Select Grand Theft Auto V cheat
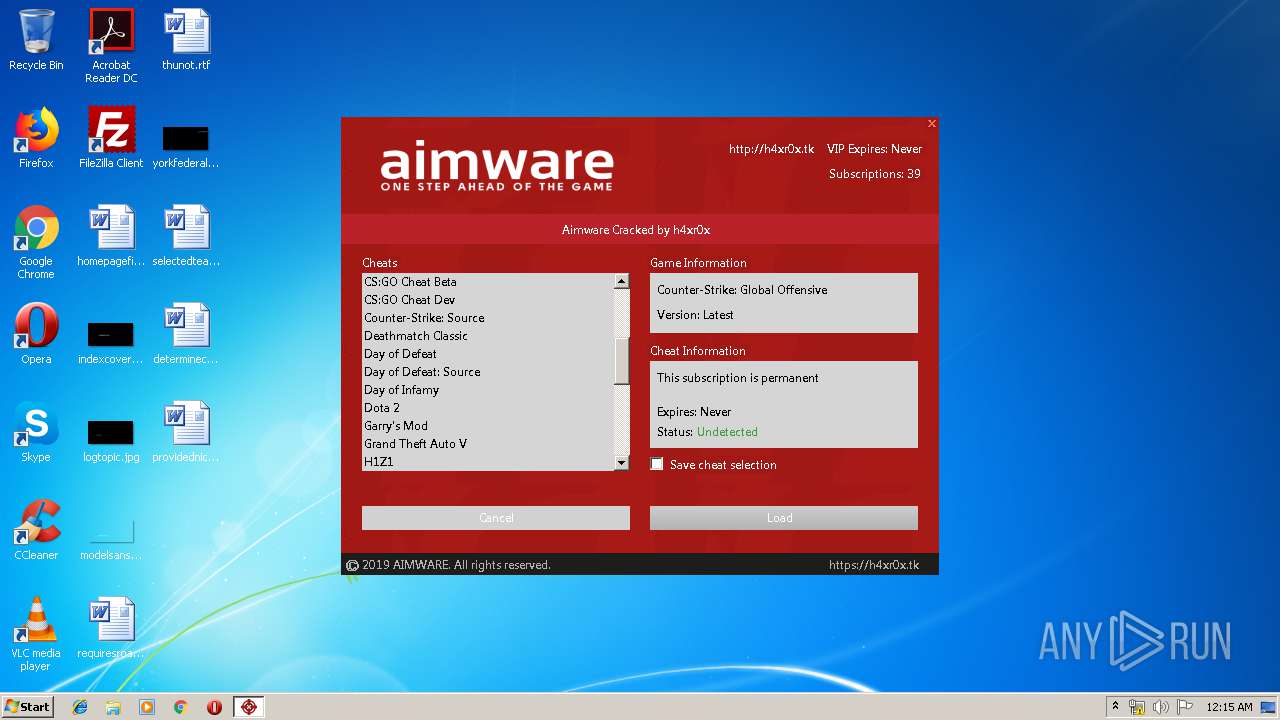The image size is (1280, 720). coord(488,444)
